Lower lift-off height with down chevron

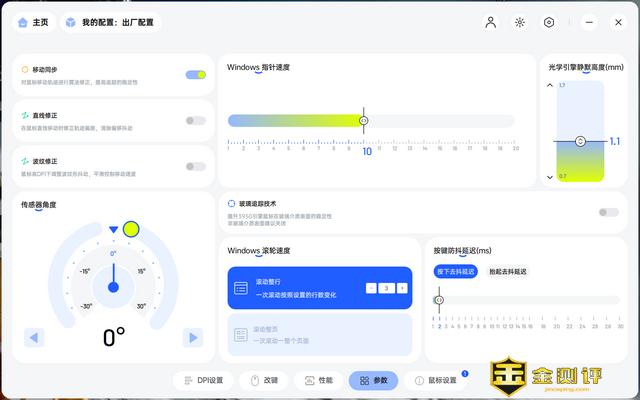(549, 177)
